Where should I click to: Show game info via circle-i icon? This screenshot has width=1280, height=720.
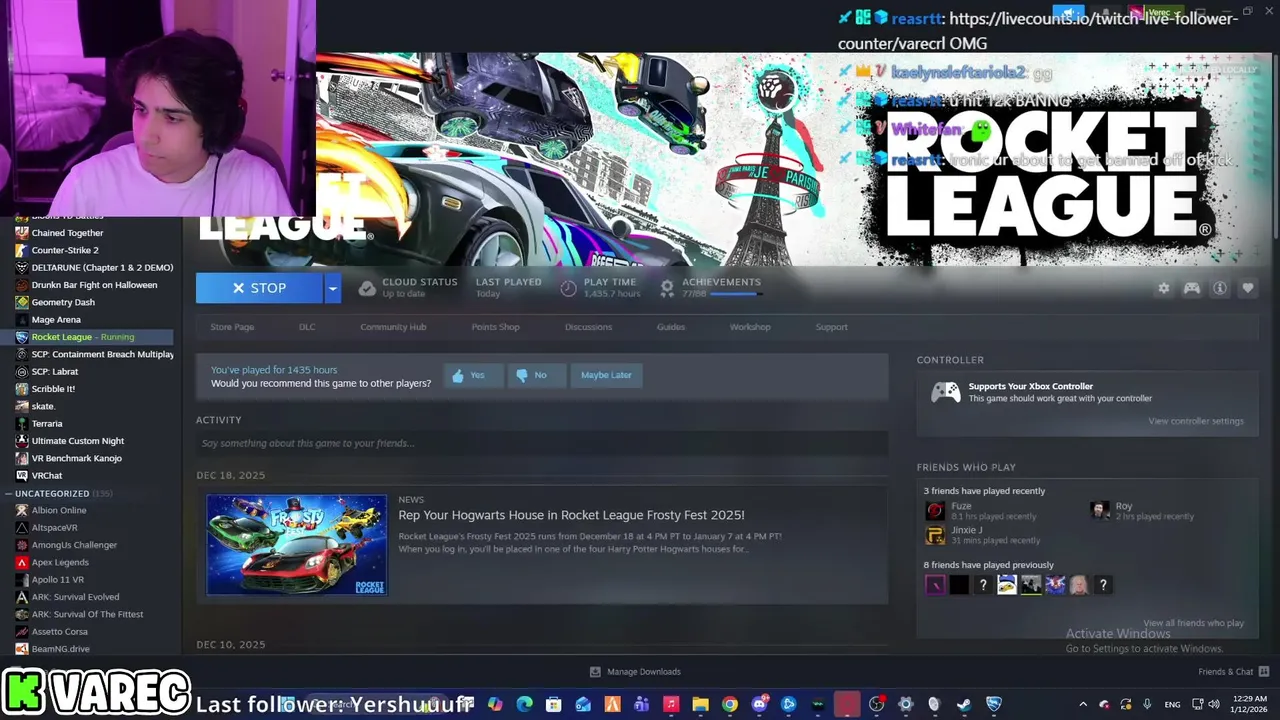pyautogui.click(x=1220, y=288)
